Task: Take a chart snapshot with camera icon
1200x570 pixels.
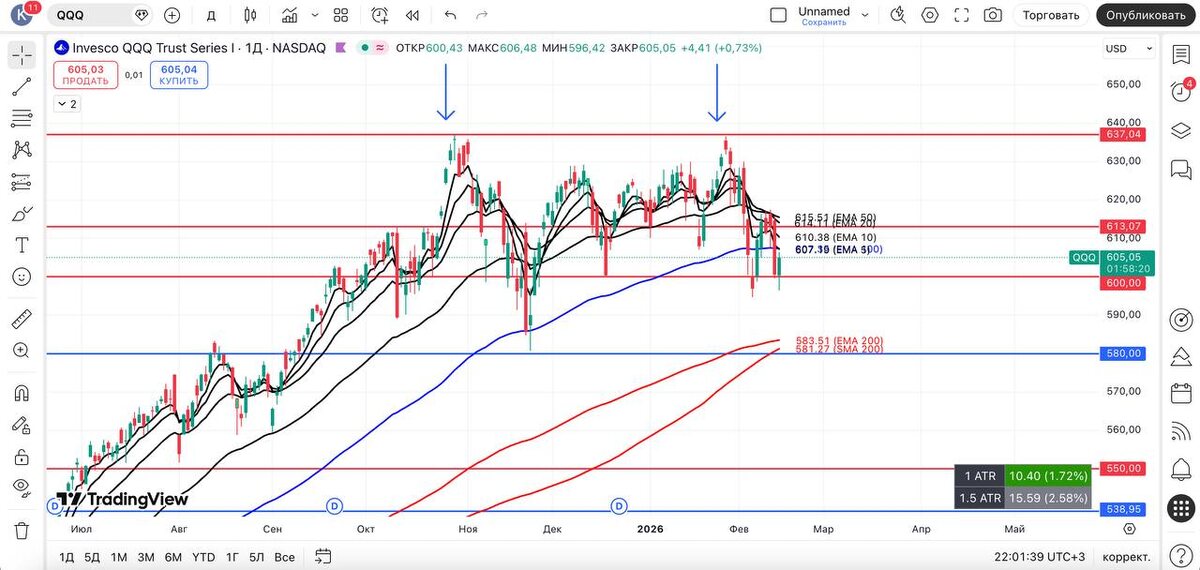Action: [992, 15]
